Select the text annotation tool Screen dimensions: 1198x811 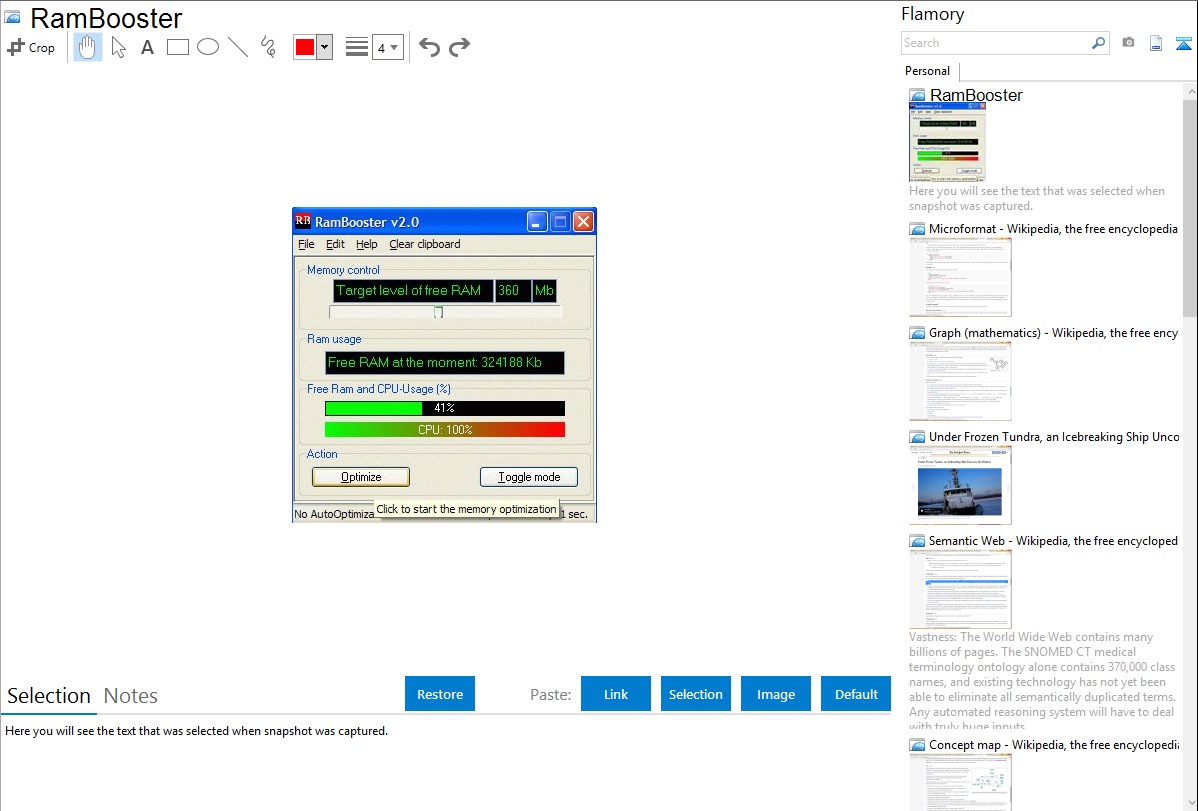tap(147, 47)
